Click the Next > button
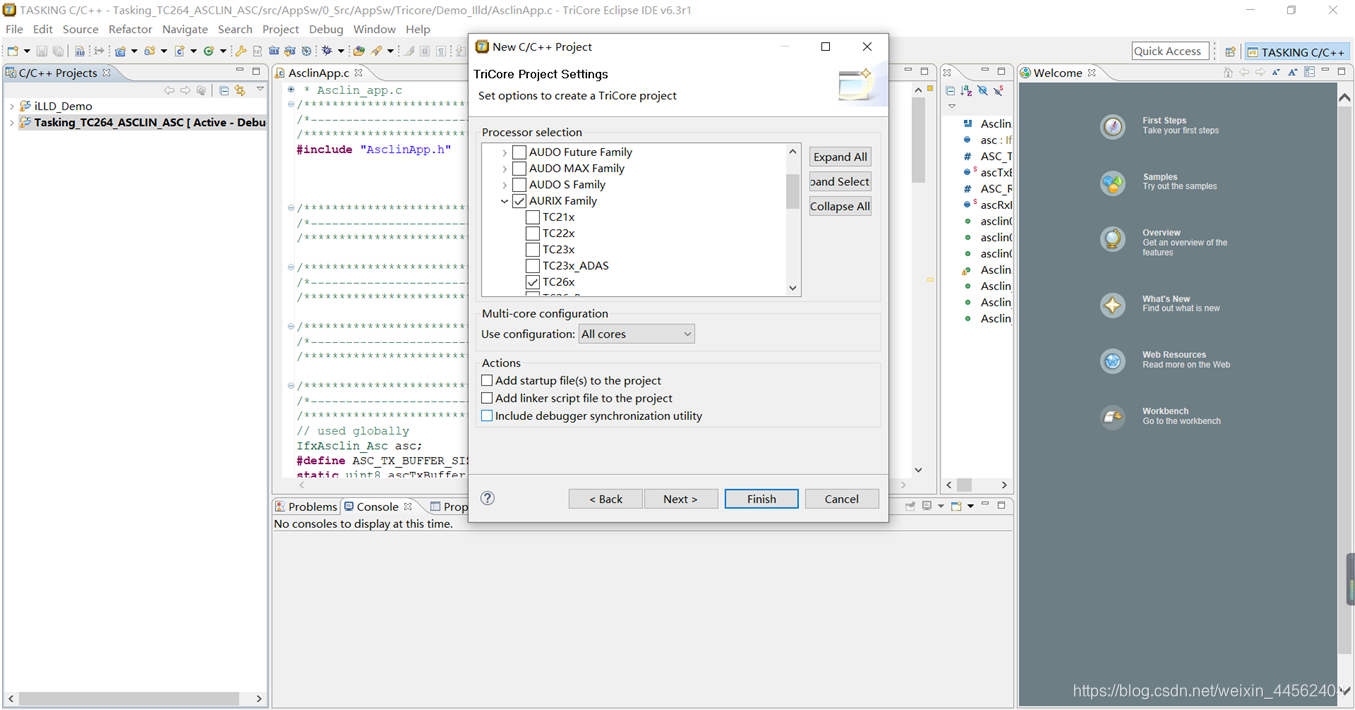 [680, 499]
